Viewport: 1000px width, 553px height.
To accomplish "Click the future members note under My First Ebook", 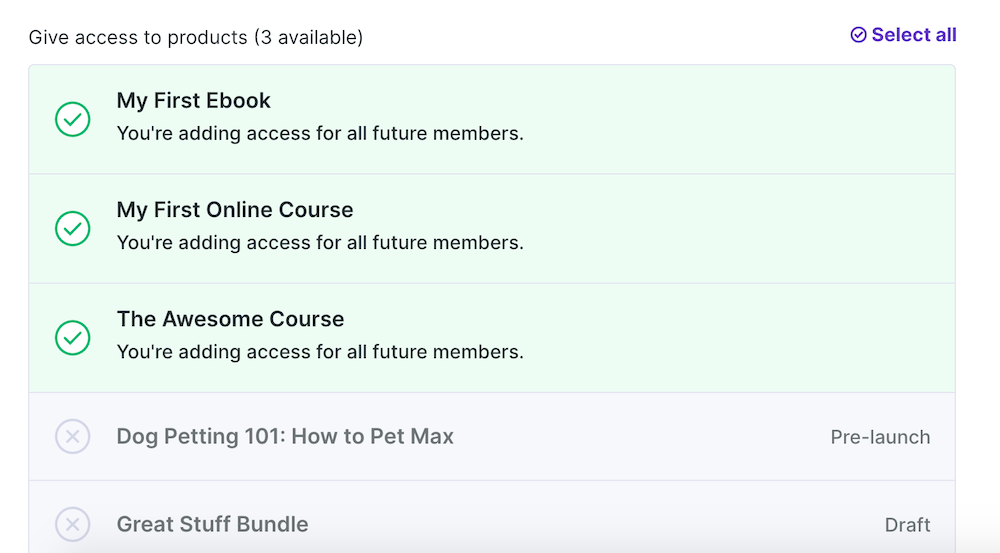I will [320, 133].
